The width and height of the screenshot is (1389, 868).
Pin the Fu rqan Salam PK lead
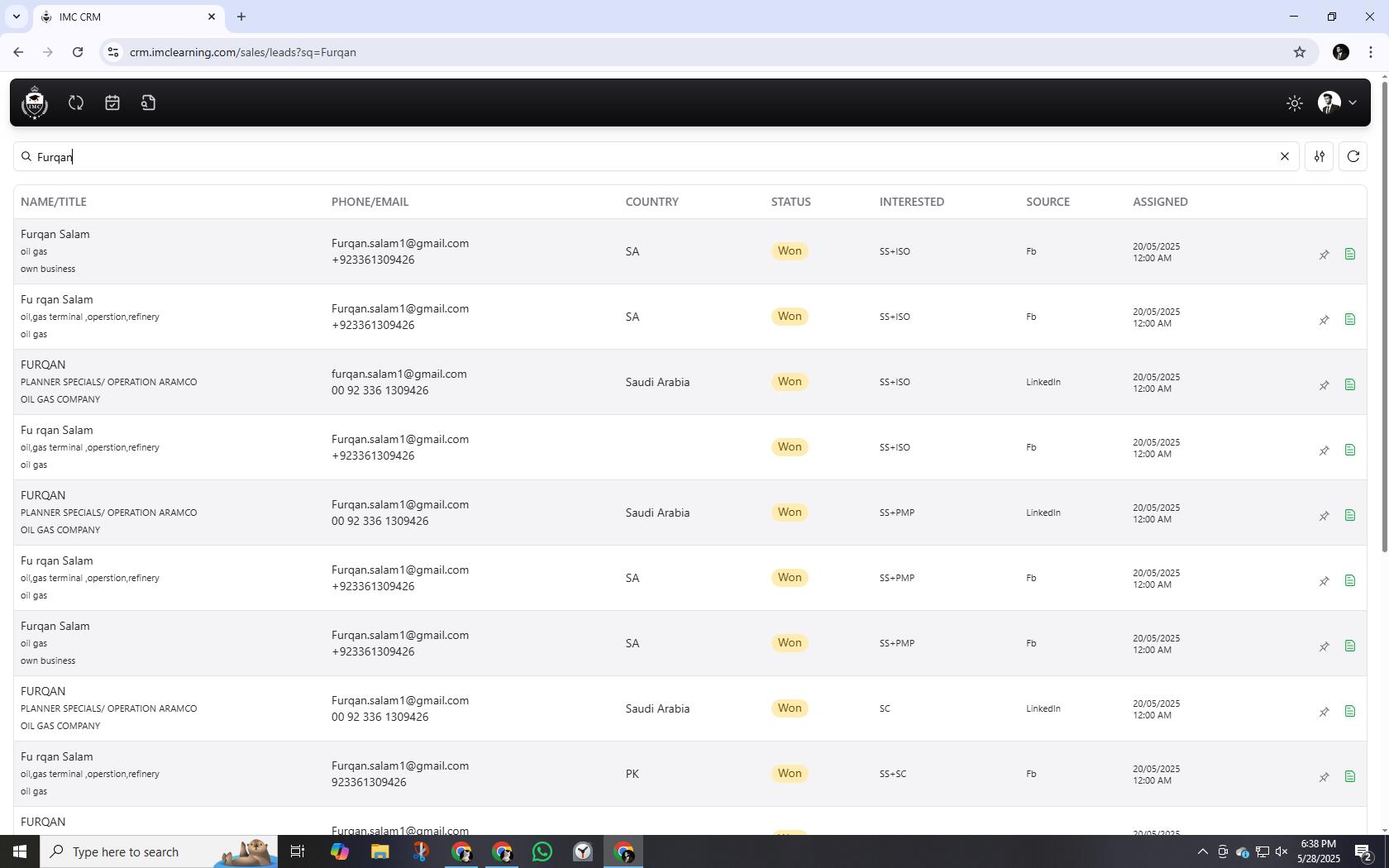1324,777
